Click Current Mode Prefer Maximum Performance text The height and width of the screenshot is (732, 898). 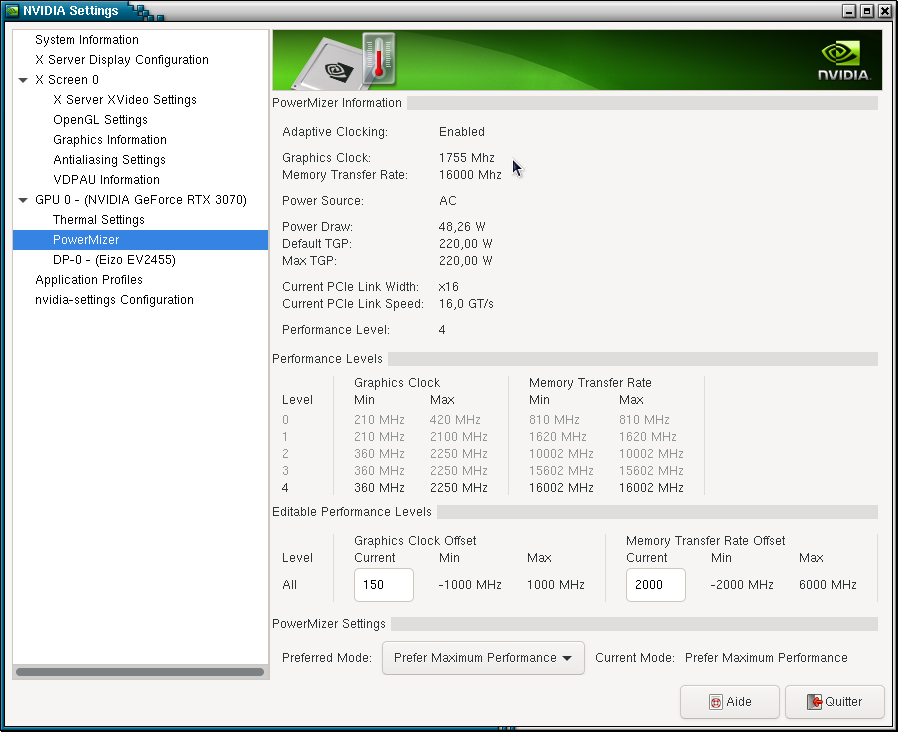[x=766, y=658]
